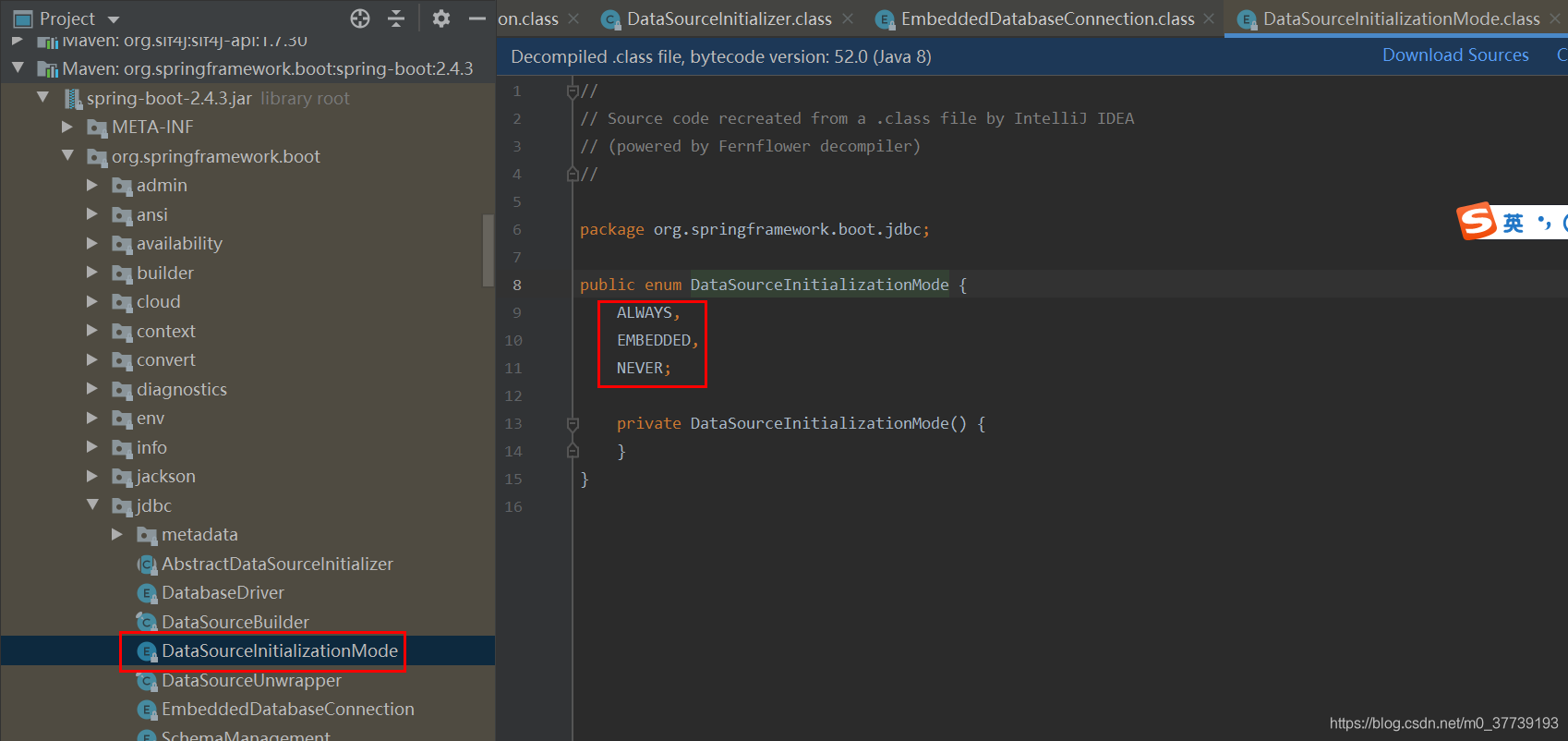The width and height of the screenshot is (1568, 741).
Task: Open Project panel settings gear
Action: (x=441, y=18)
